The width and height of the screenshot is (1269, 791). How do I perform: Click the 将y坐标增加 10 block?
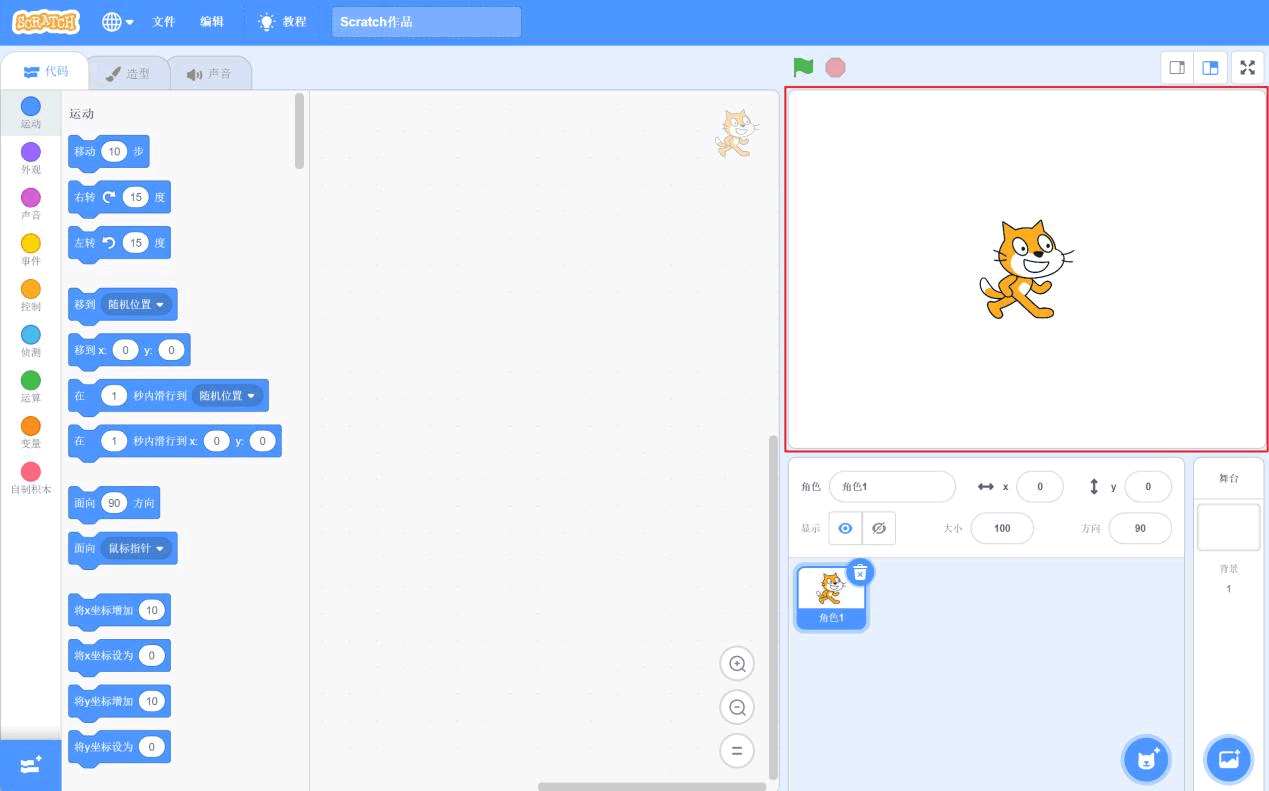click(x=119, y=701)
